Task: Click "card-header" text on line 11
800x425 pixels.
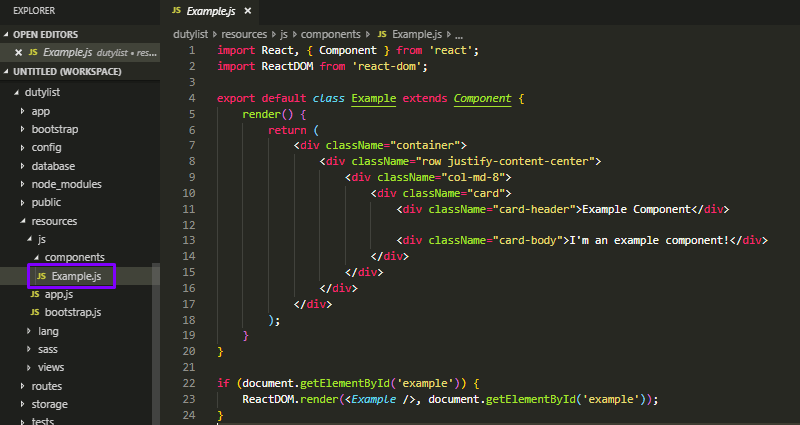Action: [x=534, y=209]
